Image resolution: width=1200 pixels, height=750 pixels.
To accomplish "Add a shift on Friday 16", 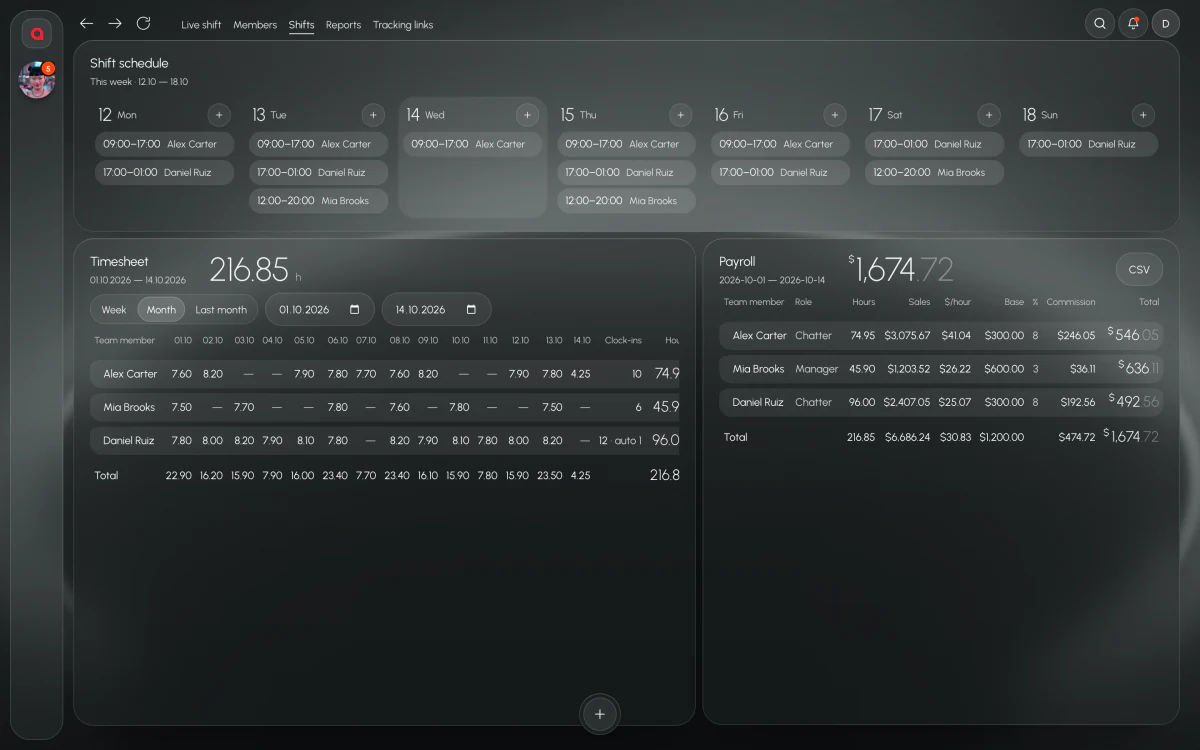I will tap(835, 115).
